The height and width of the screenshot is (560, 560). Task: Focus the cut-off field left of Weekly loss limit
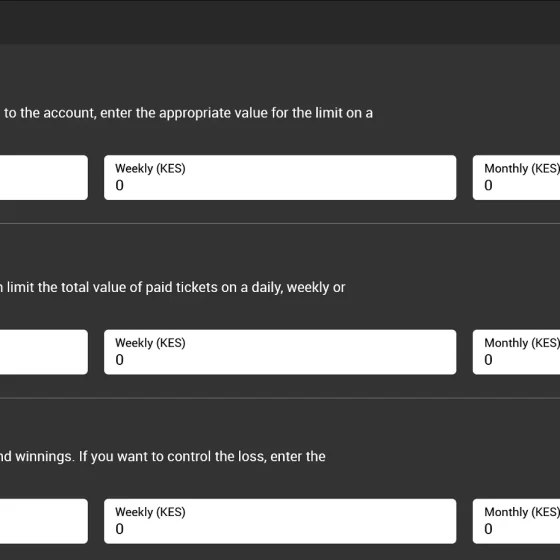pos(44,521)
